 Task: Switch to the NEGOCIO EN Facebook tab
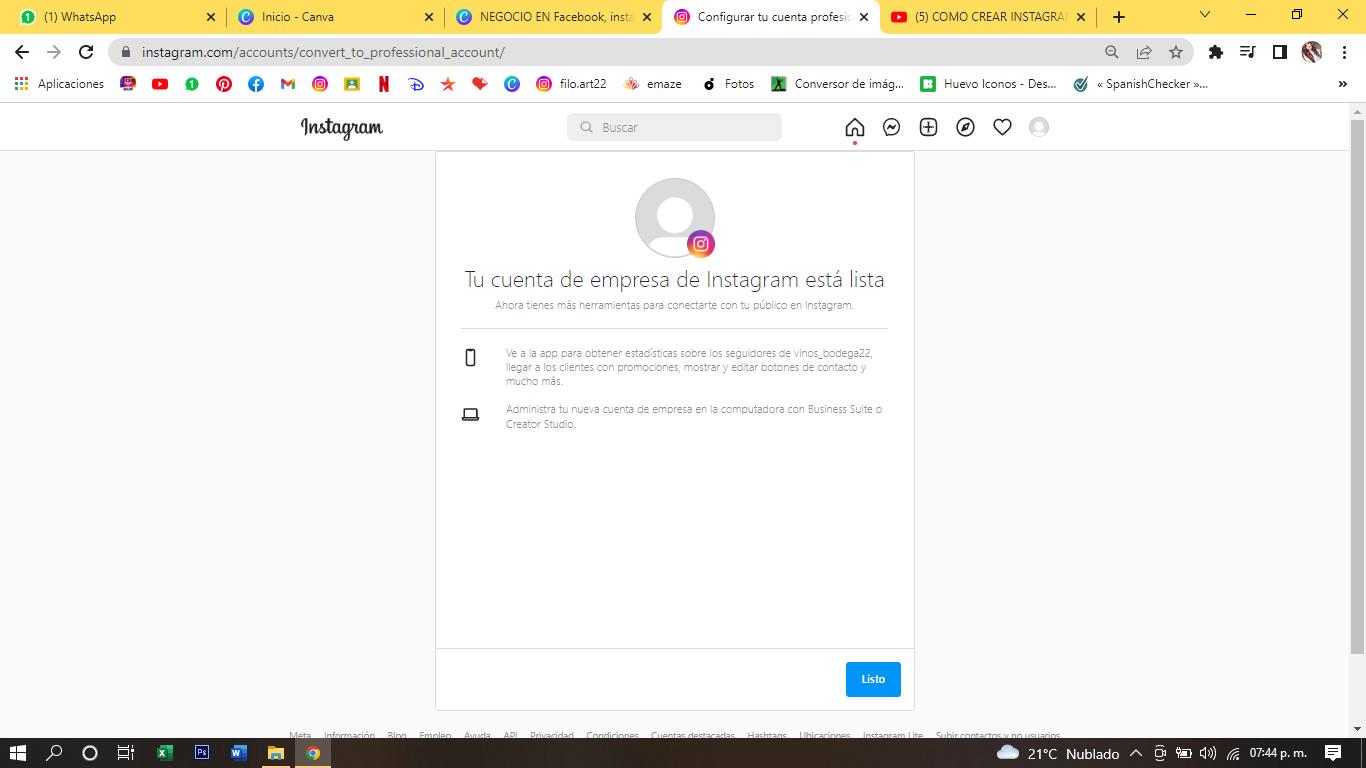point(553,17)
